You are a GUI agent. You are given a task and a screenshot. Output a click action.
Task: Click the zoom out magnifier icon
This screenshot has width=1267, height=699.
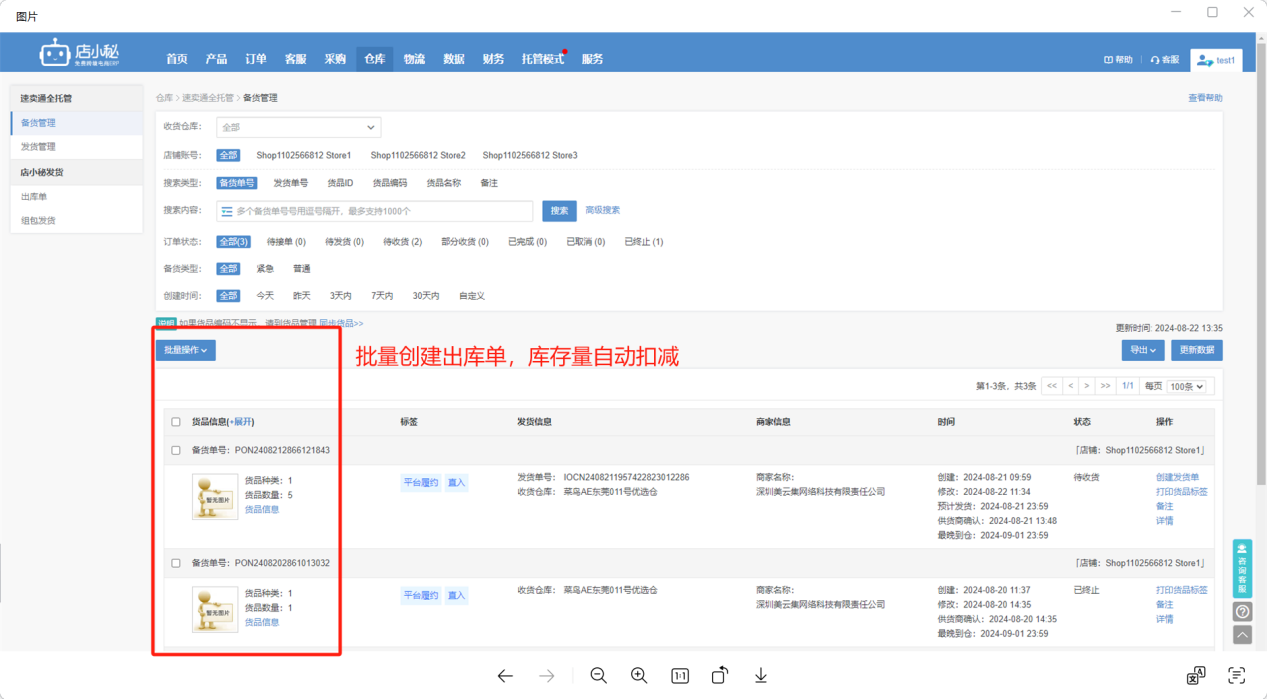point(598,676)
